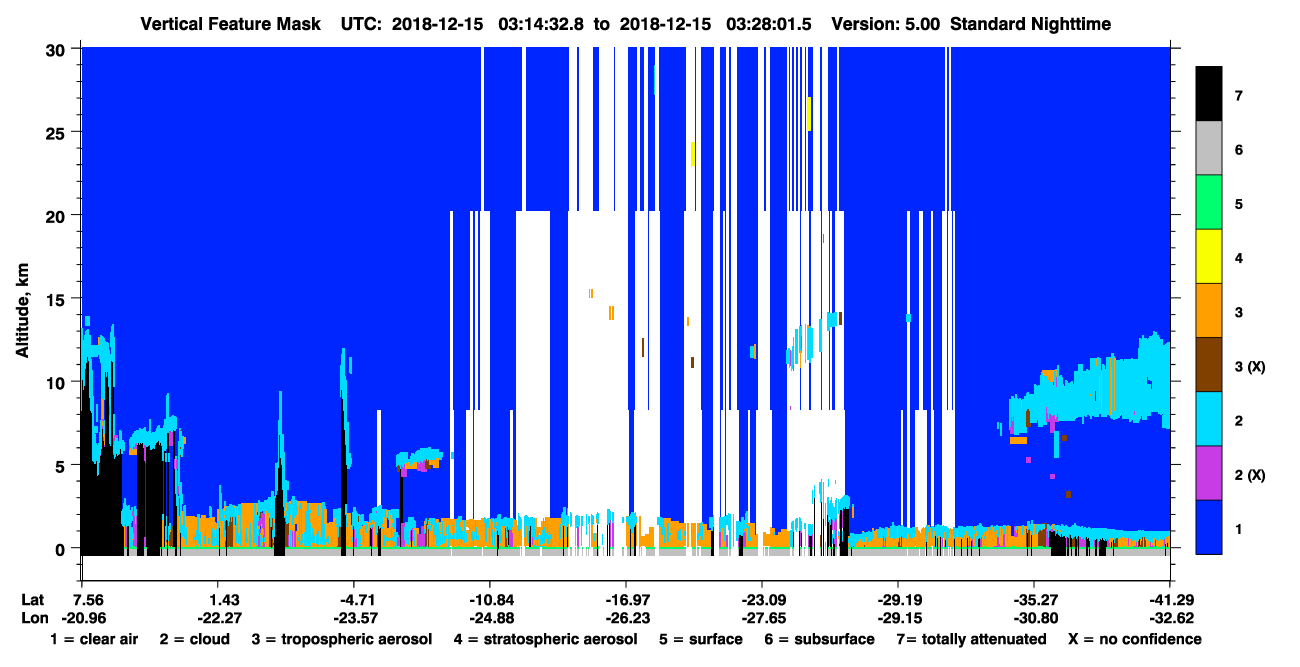1300x667 pixels.
Task: Click the 'Lon' row label
Action: point(34,618)
